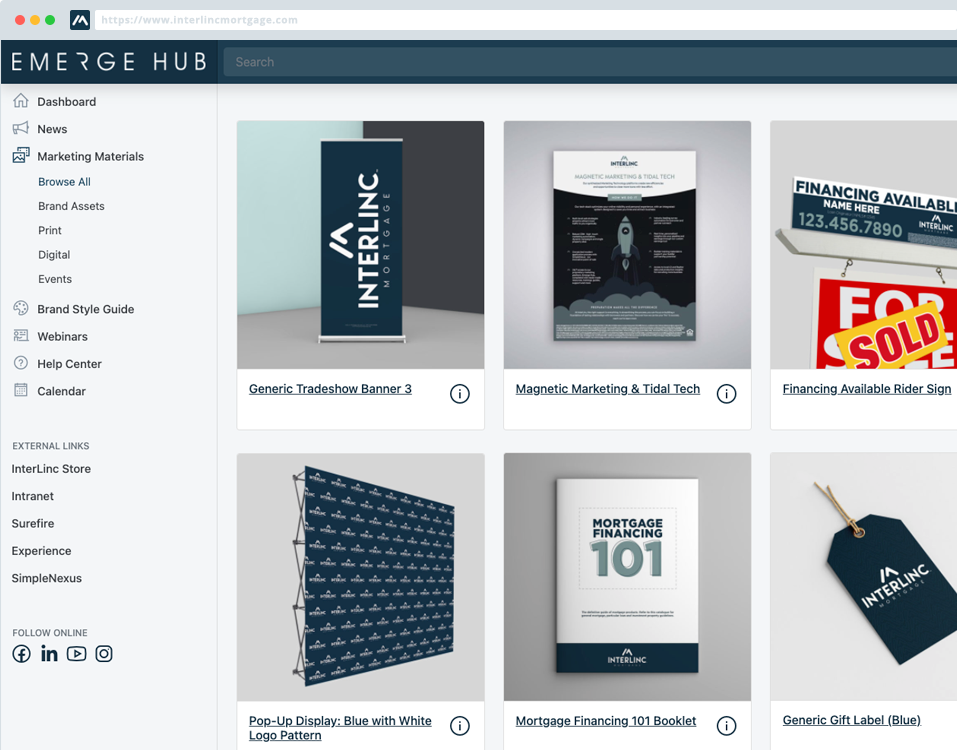Open Mortgage Financing 101 Booklet link
The image size is (957, 750).
[x=605, y=721]
